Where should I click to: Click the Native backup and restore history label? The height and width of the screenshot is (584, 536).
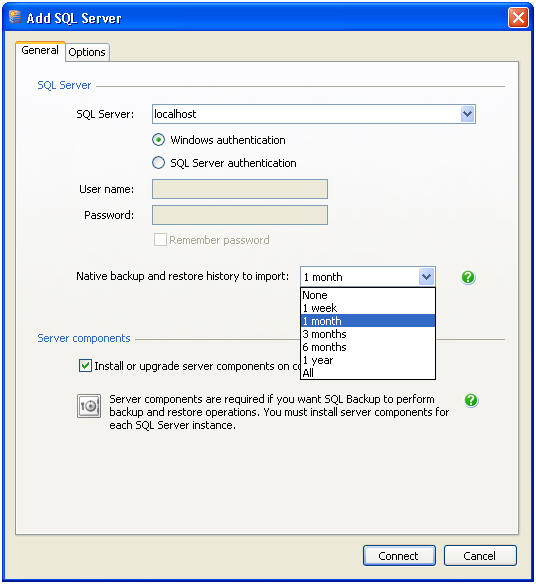183,276
